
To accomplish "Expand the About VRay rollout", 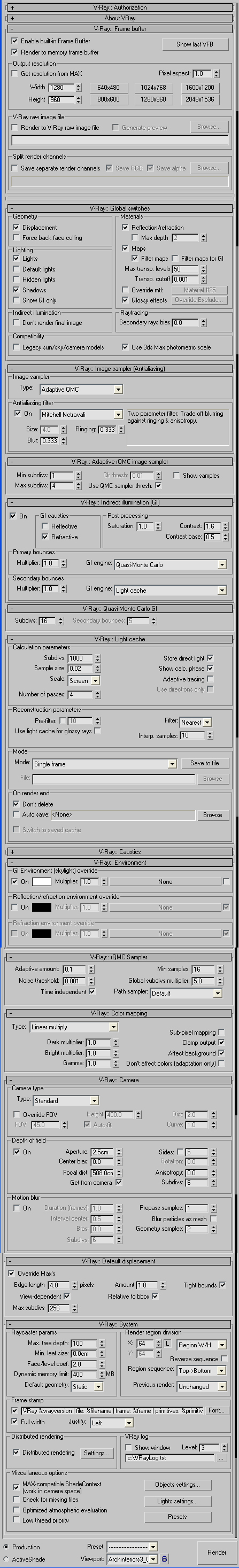I will coord(120,18).
